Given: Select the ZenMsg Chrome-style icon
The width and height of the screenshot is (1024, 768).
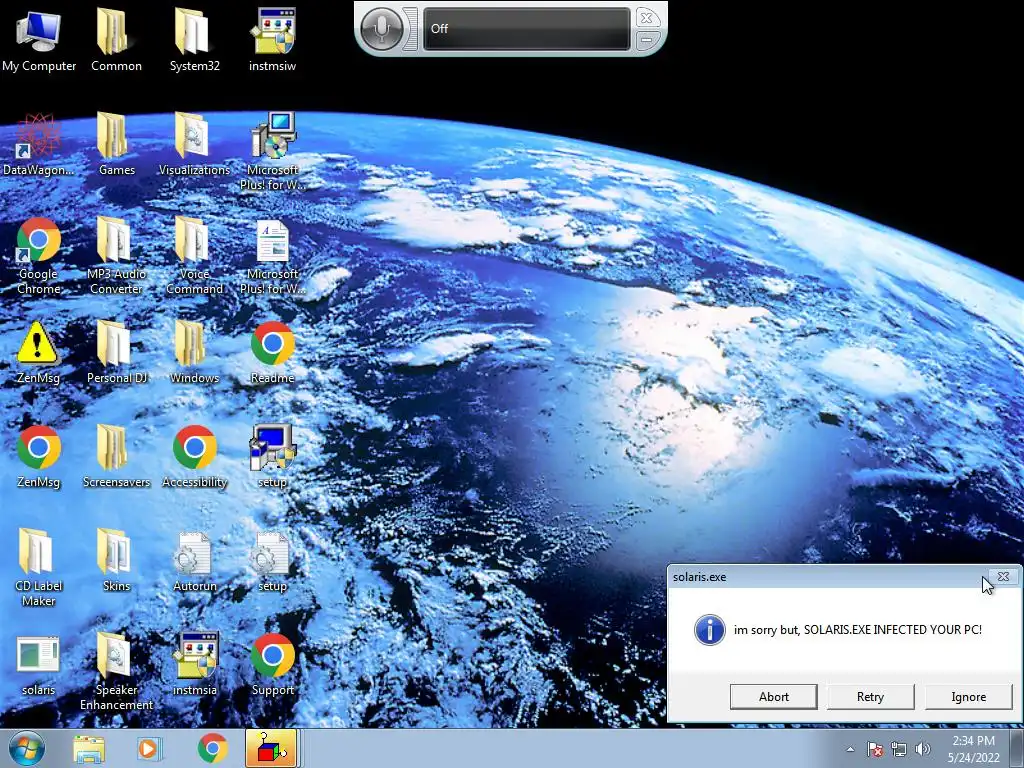Looking at the screenshot, I should [x=39, y=456].
